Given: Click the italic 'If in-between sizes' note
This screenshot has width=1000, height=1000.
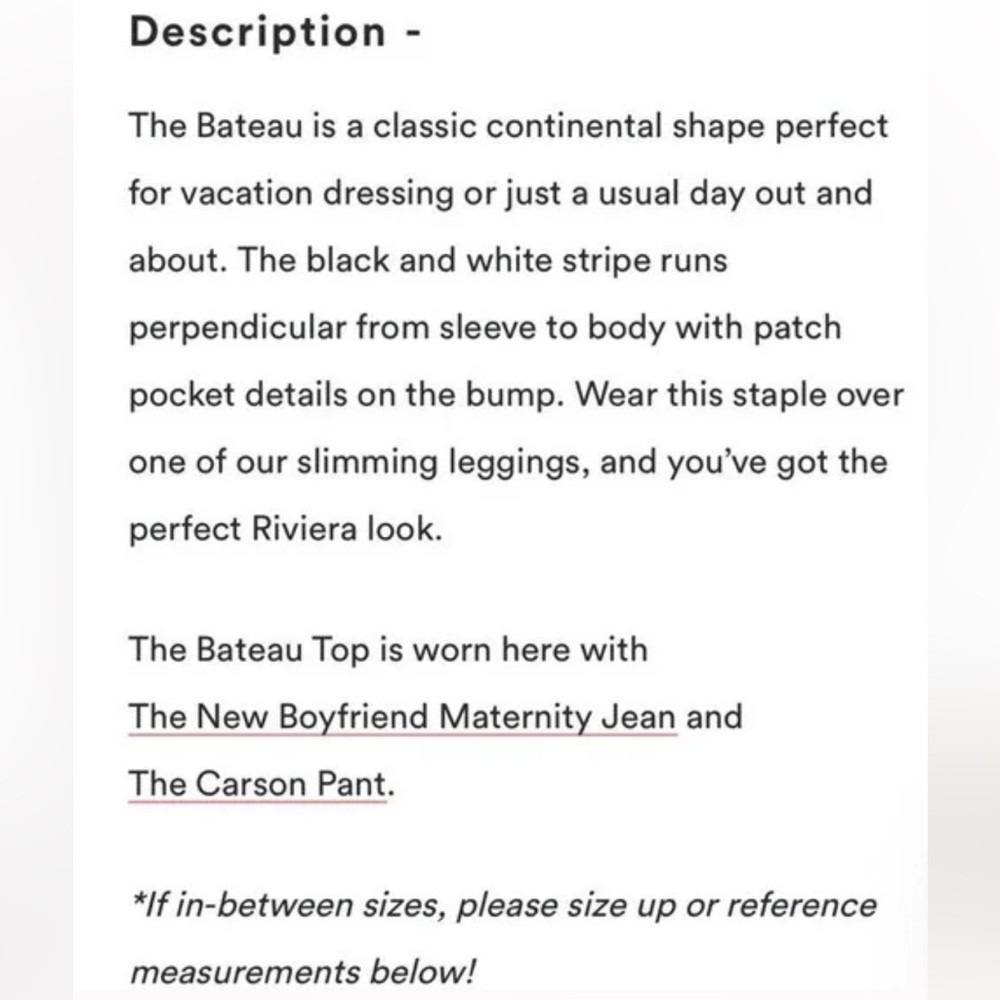Looking at the screenshot, I should click(504, 905).
